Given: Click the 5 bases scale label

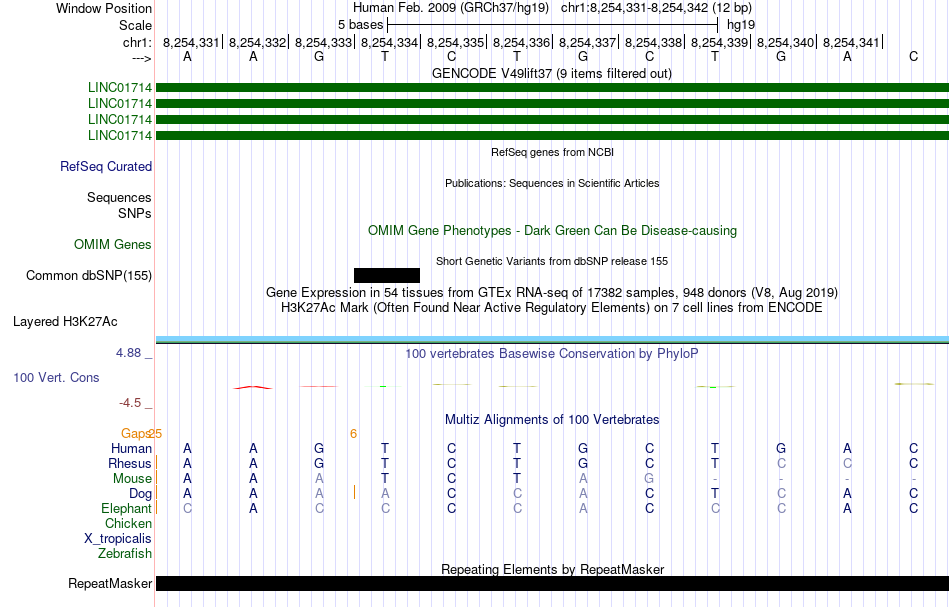Looking at the screenshot, I should [360, 25].
